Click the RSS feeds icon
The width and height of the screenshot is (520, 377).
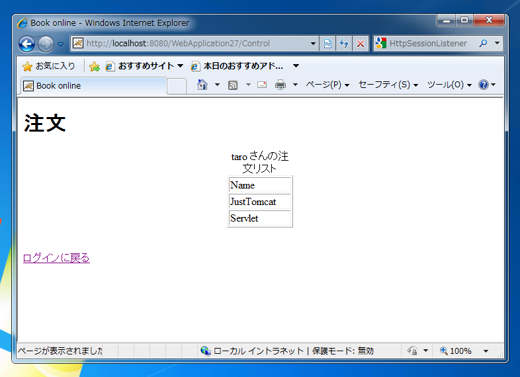tap(233, 85)
